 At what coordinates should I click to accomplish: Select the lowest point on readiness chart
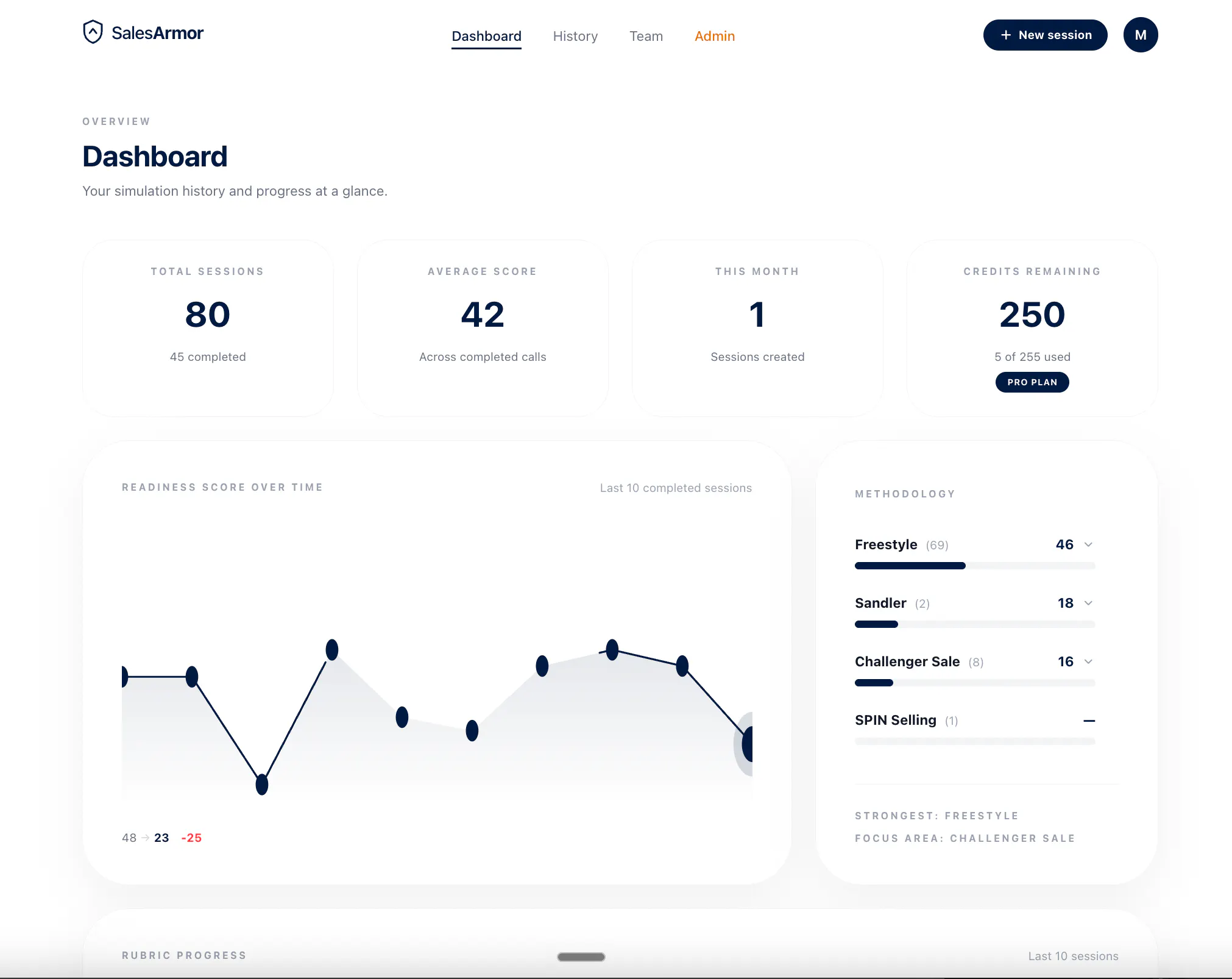click(262, 785)
